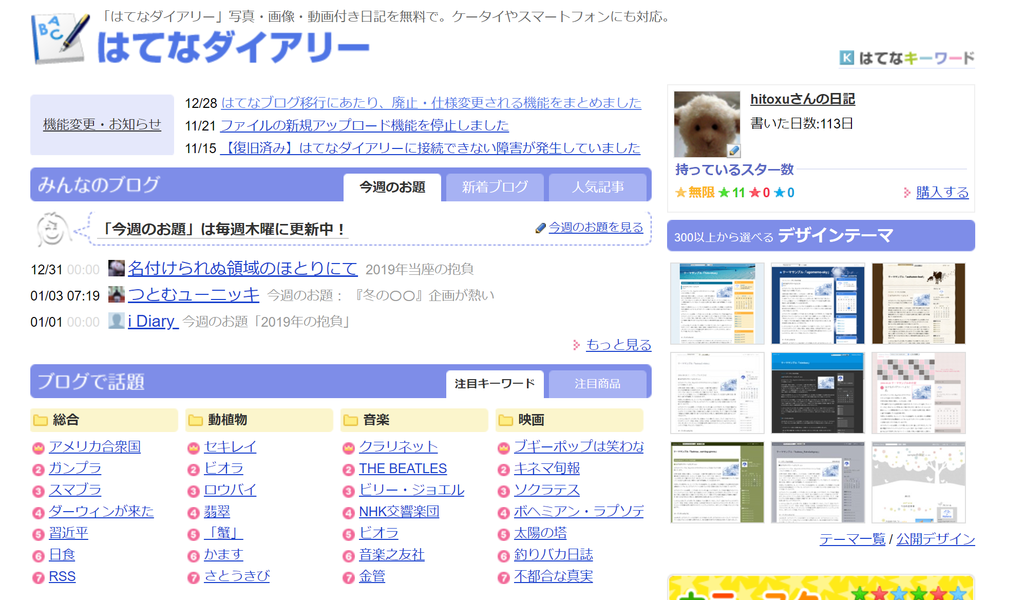Switch to the 注目商品 tab
Viewport: 1024px width, 600px height.
click(x=598, y=384)
